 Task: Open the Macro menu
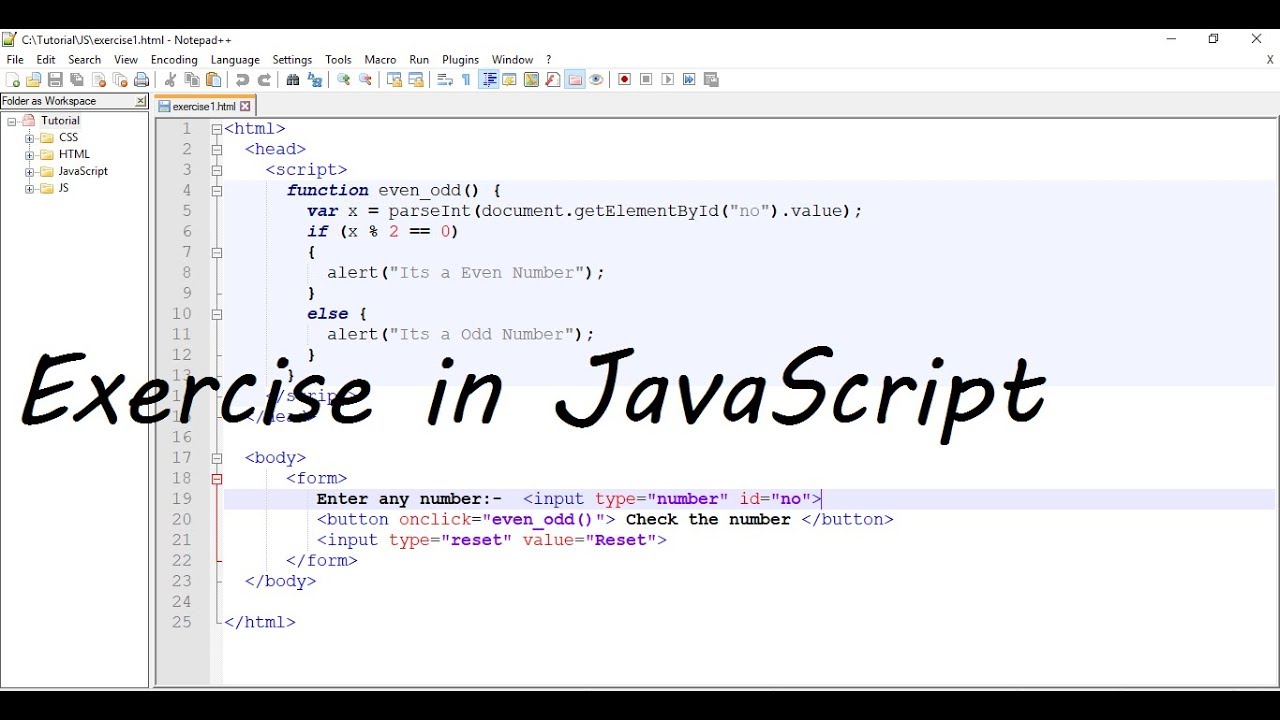[380, 60]
